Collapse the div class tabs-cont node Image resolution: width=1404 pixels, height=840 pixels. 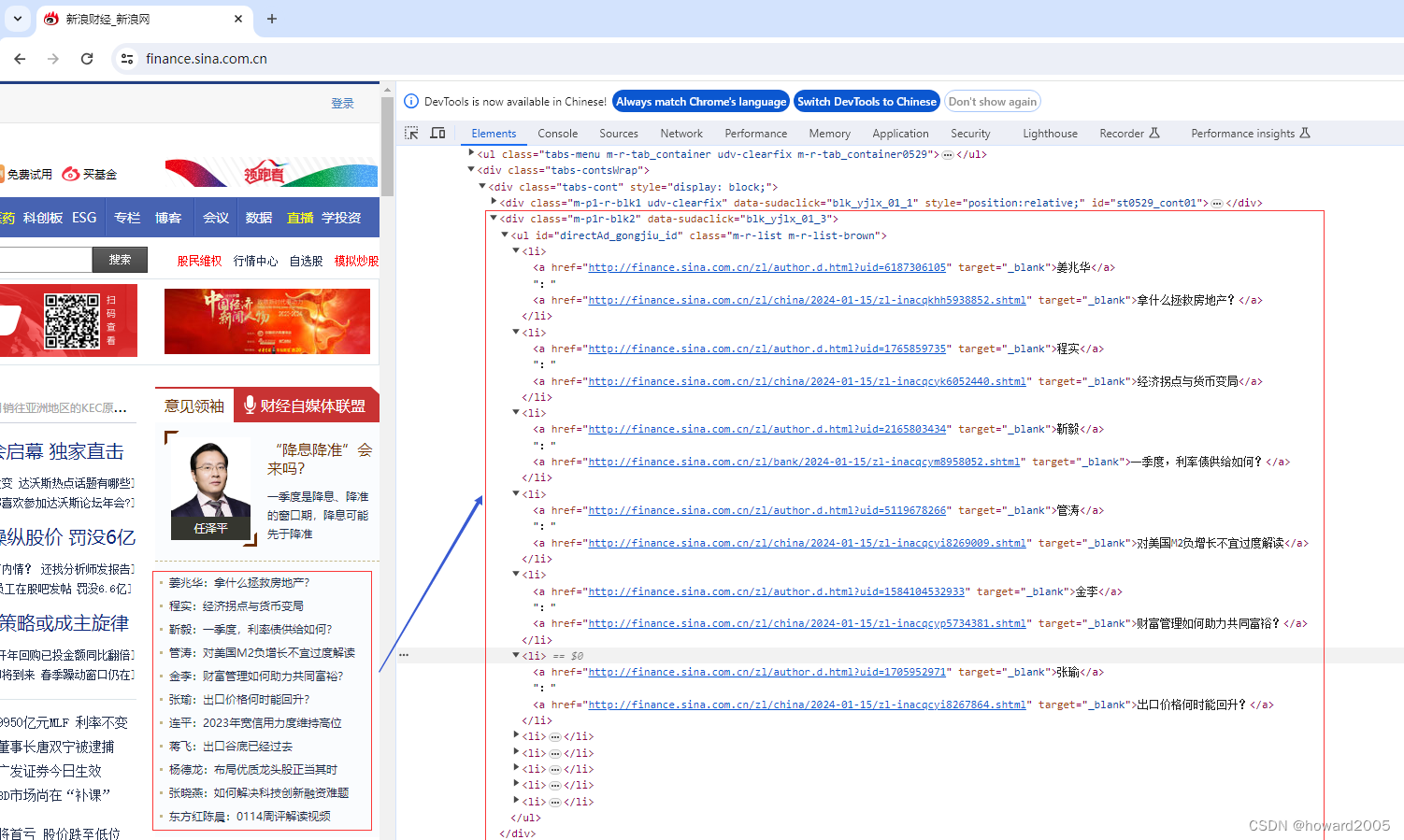(482, 186)
